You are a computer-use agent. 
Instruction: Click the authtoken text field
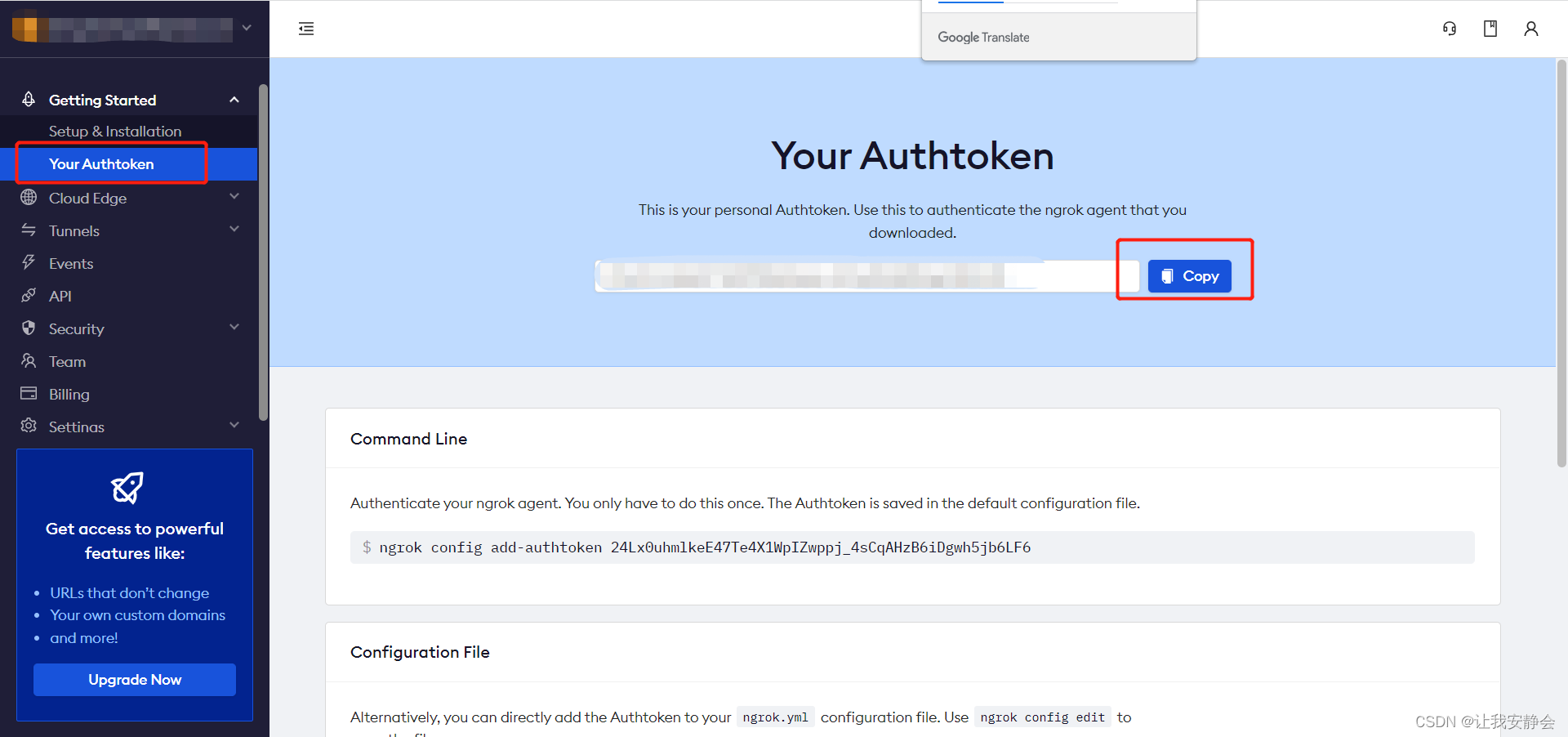867,276
